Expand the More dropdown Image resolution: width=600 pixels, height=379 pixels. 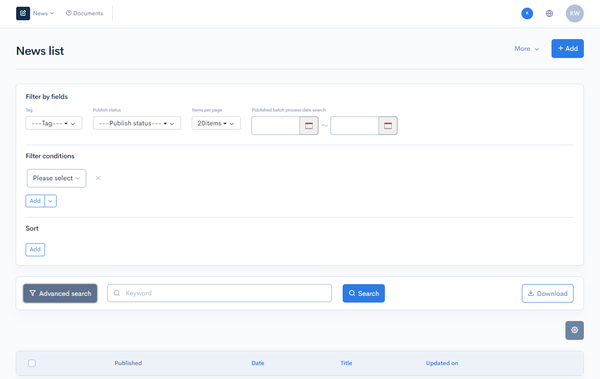[x=527, y=49]
